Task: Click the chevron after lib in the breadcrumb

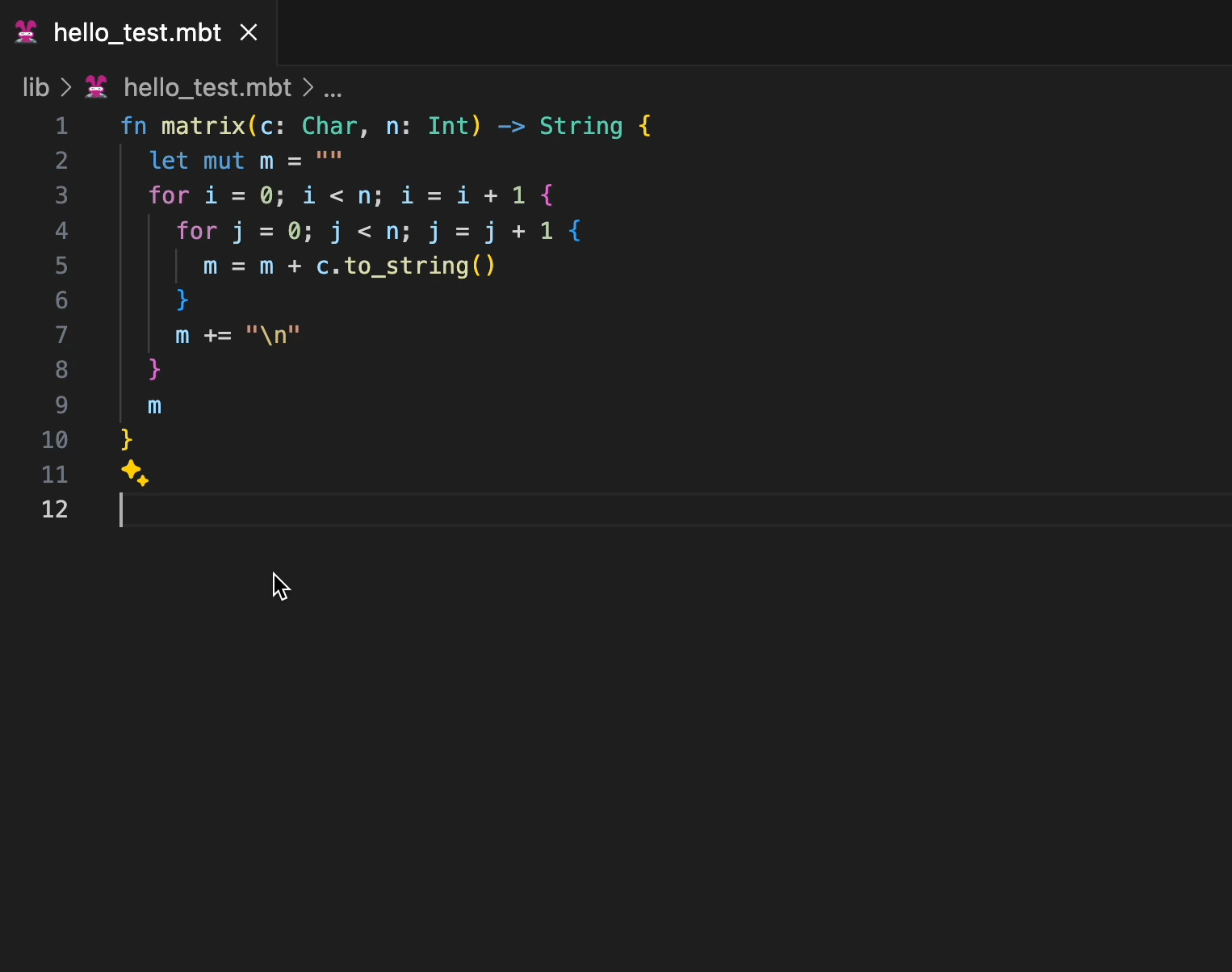Action: (66, 87)
